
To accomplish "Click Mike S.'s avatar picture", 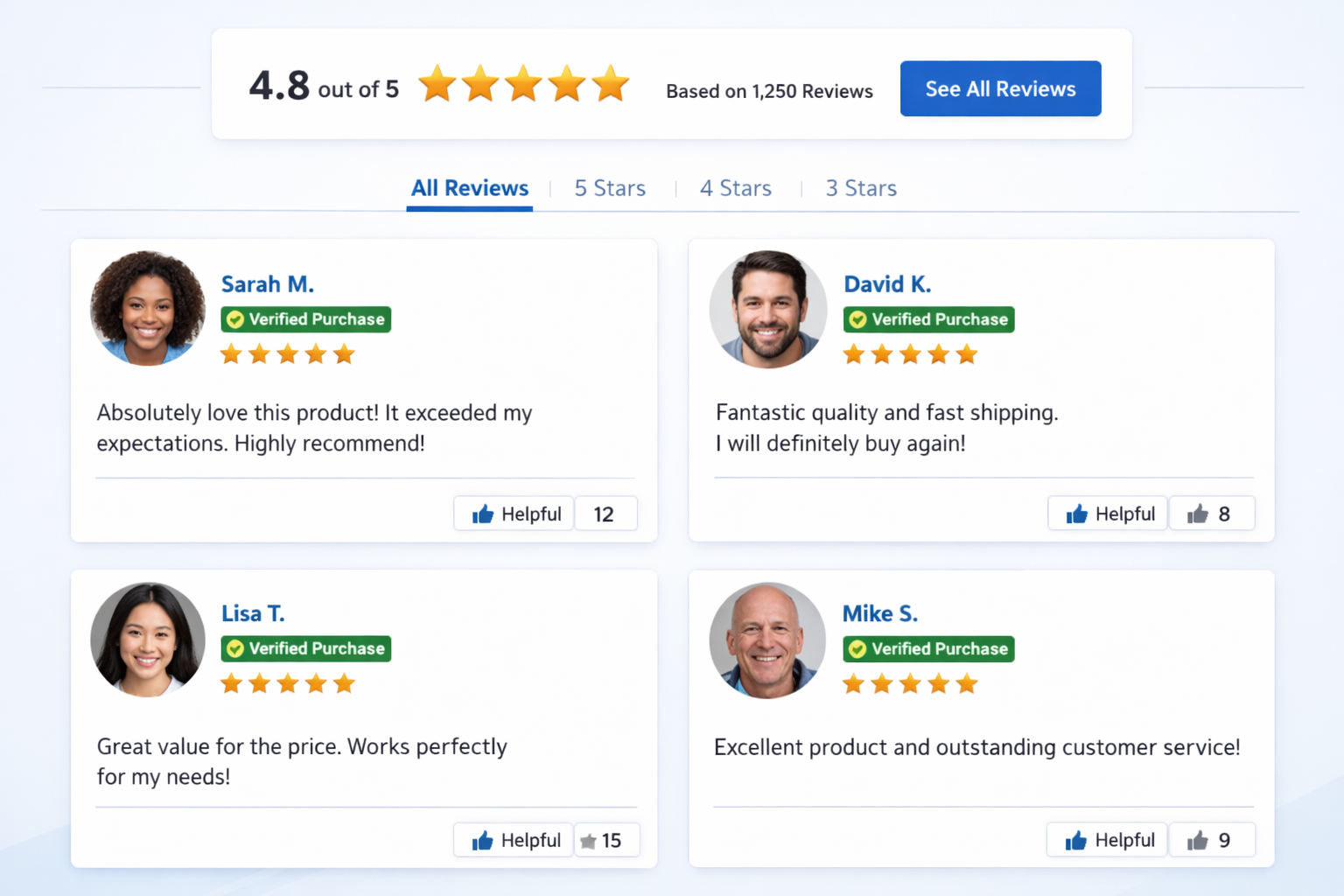I will (766, 640).
